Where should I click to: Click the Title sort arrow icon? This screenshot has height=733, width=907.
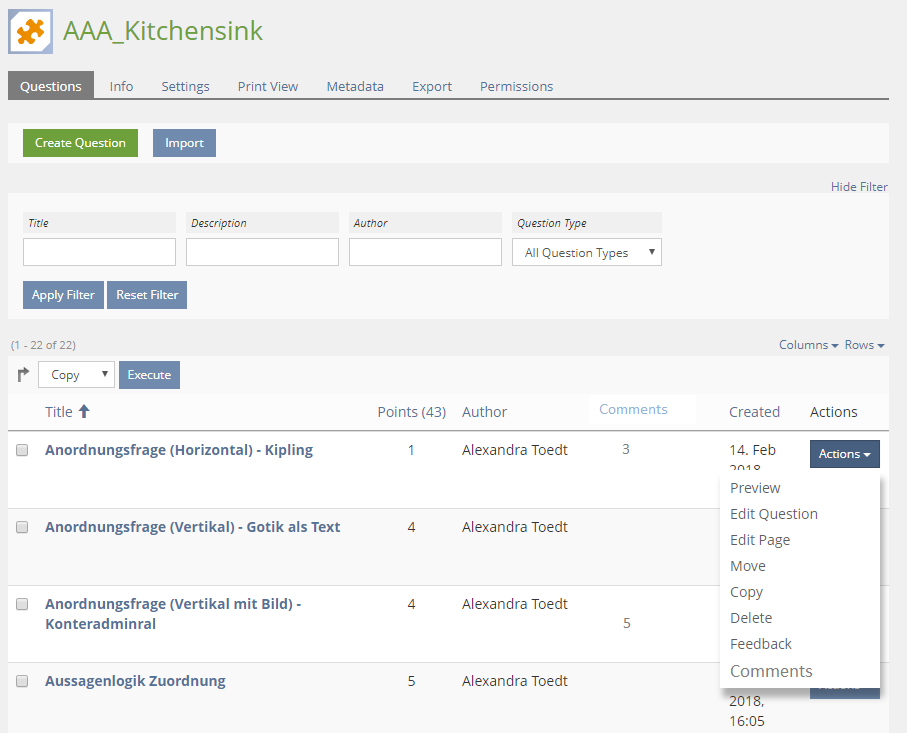(x=84, y=411)
